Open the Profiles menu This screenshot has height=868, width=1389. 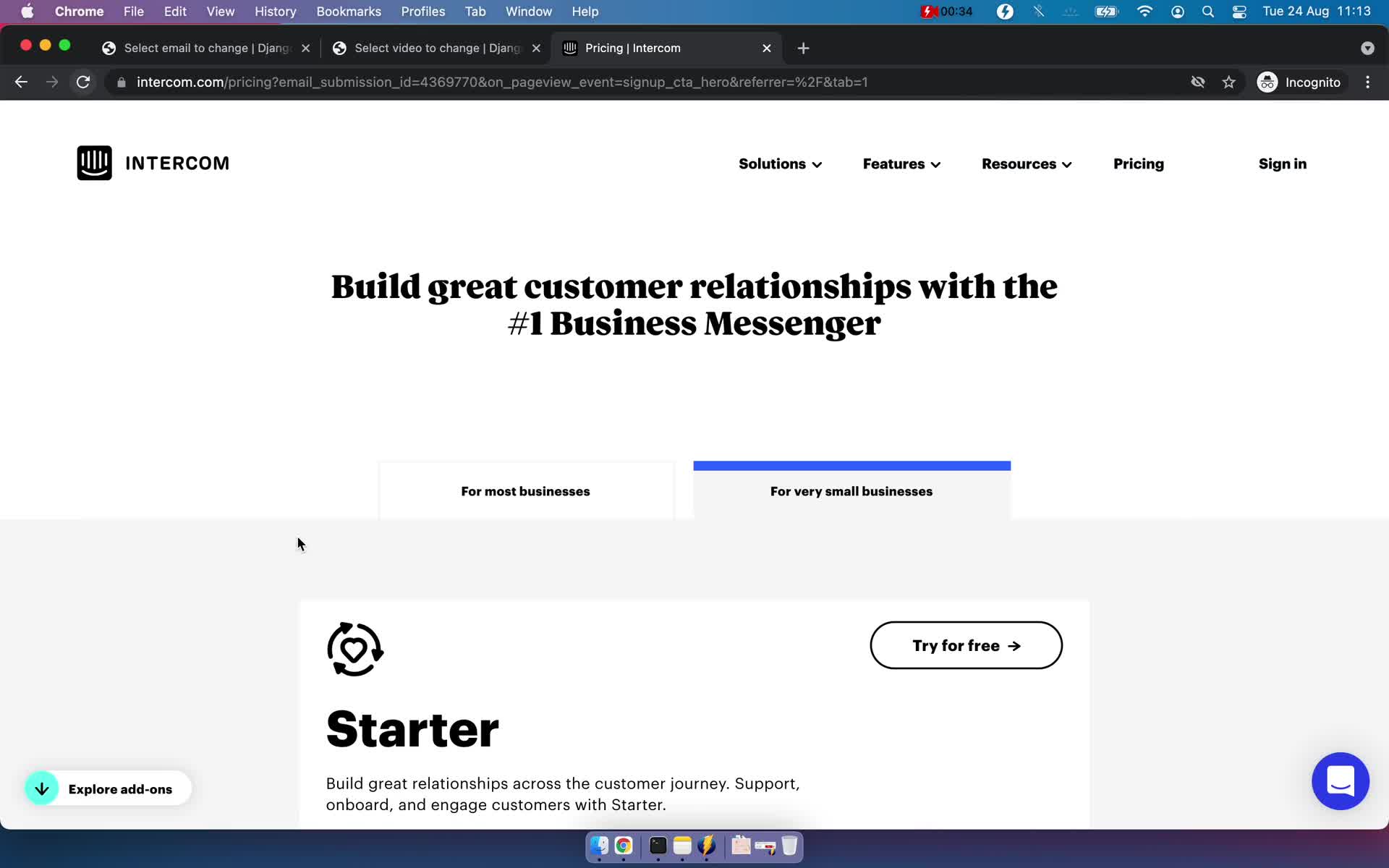click(423, 12)
